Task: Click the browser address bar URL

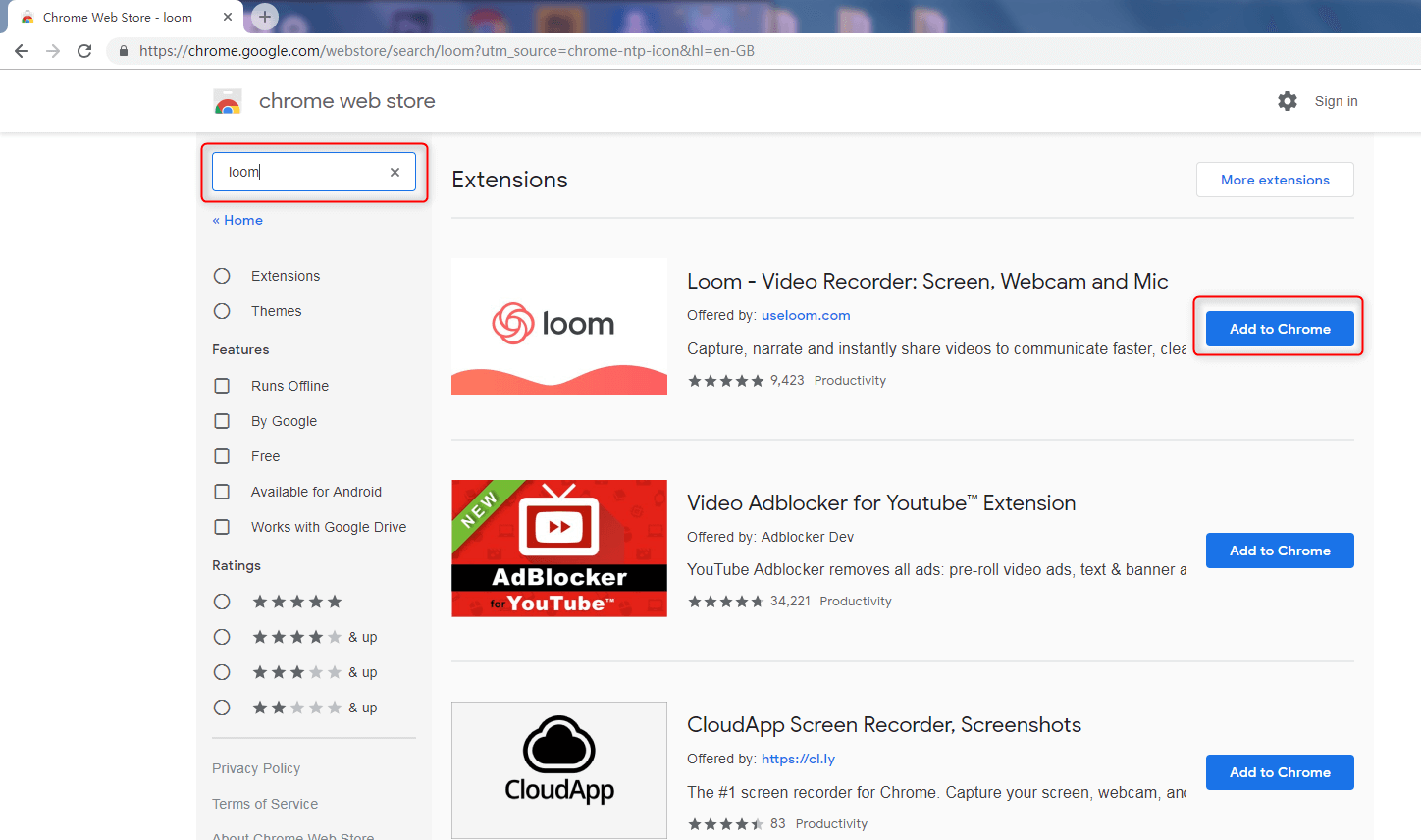Action: pos(447,51)
